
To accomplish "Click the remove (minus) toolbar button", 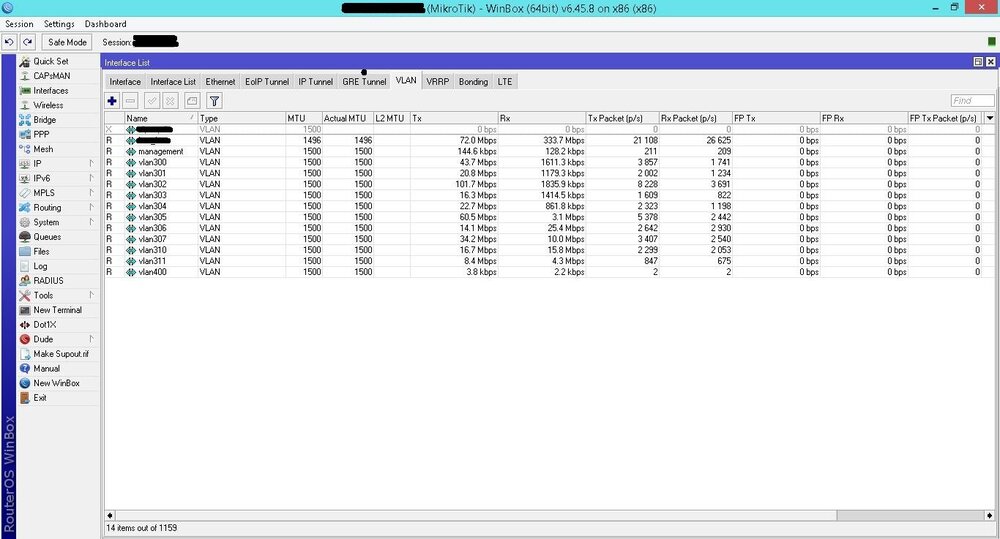I will pyautogui.click(x=130, y=101).
